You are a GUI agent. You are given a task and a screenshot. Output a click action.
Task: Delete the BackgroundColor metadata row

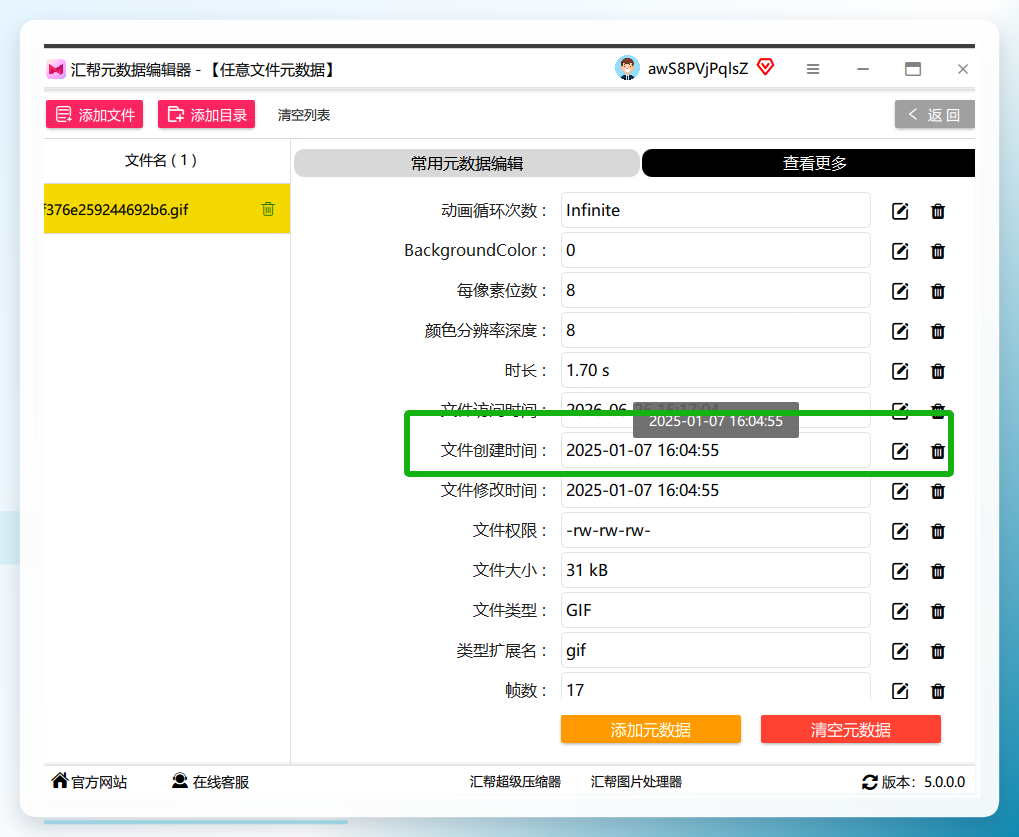(938, 251)
